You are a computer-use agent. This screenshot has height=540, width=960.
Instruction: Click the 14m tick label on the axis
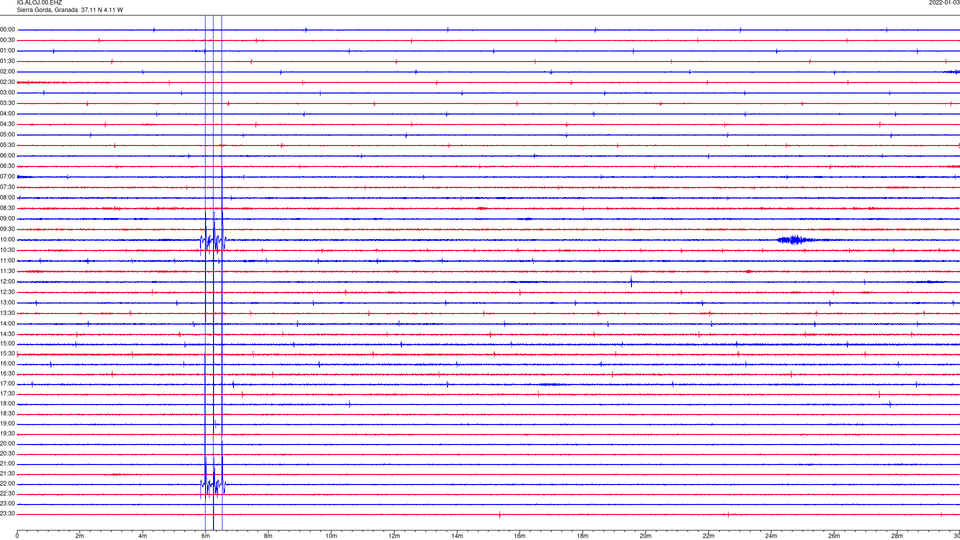tap(457, 536)
